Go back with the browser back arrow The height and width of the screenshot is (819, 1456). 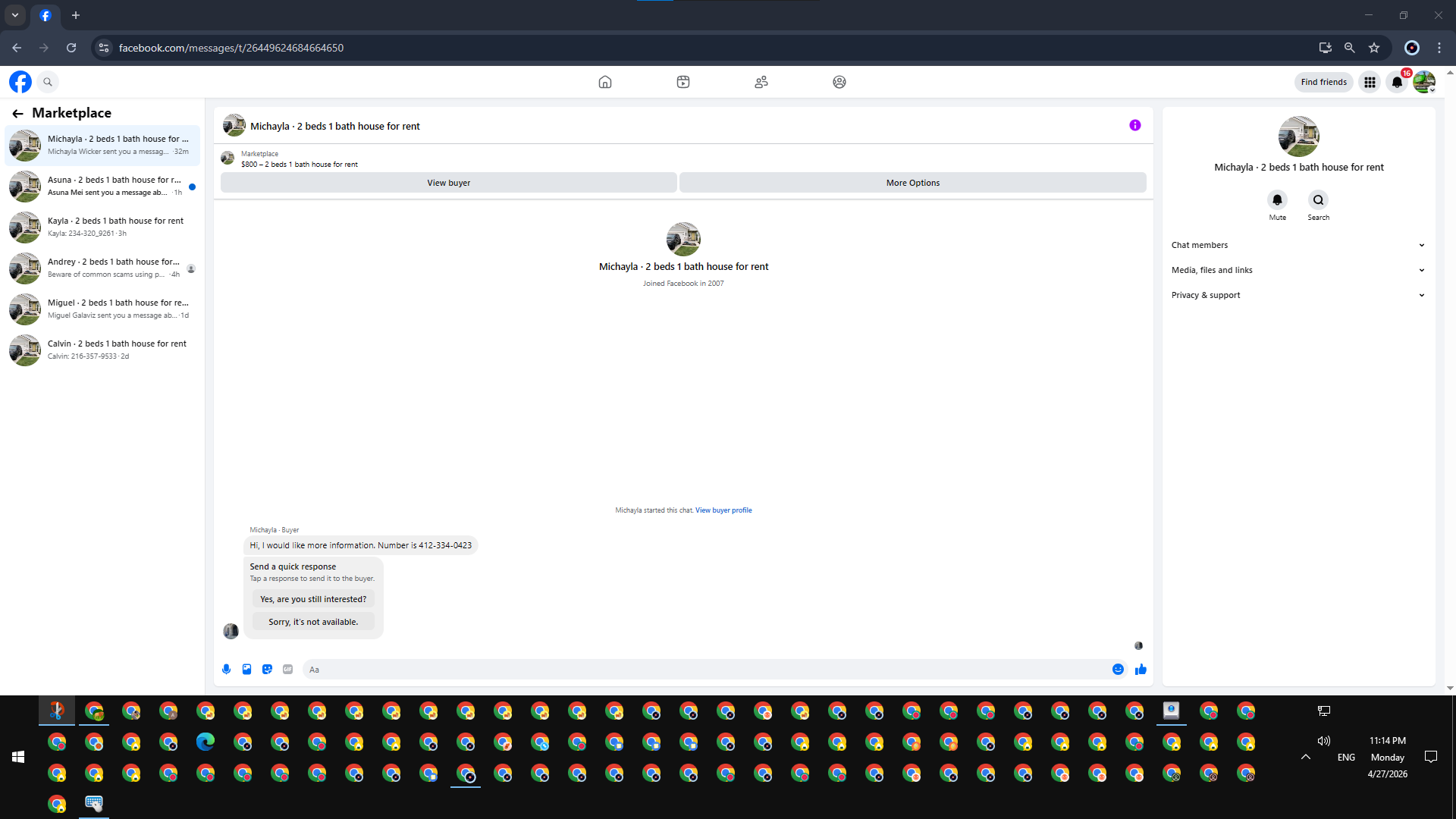(x=17, y=48)
